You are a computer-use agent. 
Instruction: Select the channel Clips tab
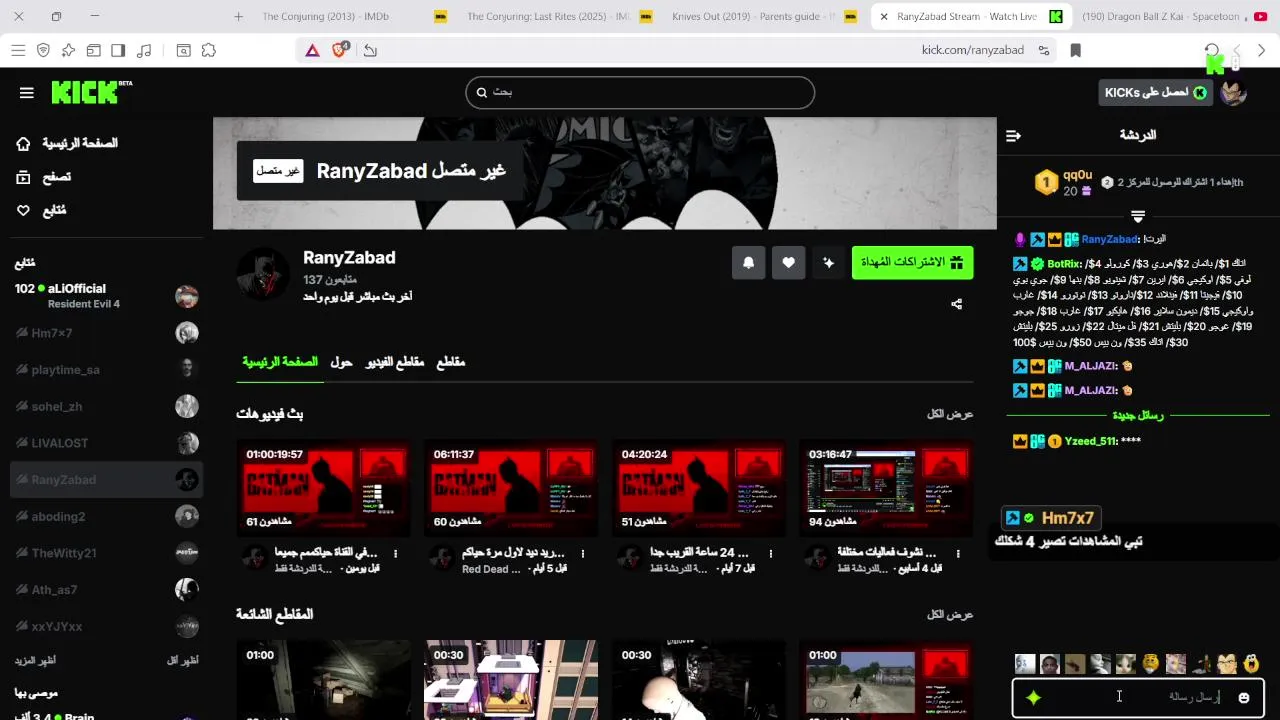click(x=451, y=362)
